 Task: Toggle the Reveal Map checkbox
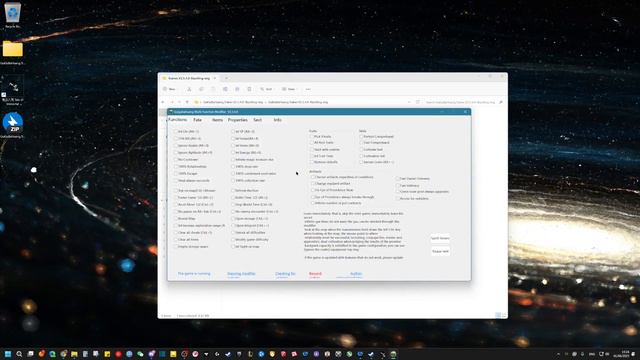pyautogui.click(x=176, y=219)
